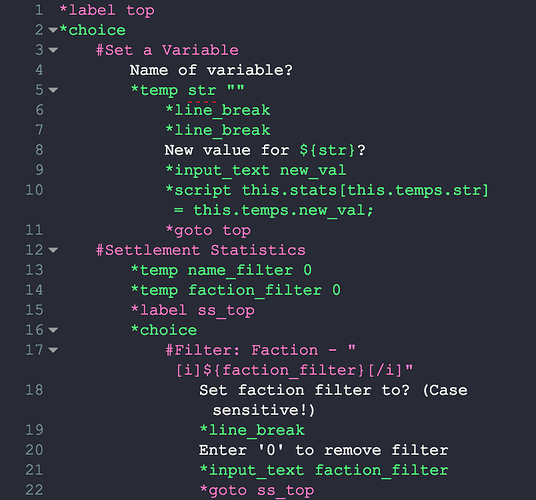
Task: Collapse the #Filter: Faction option fold
Action: [53, 350]
